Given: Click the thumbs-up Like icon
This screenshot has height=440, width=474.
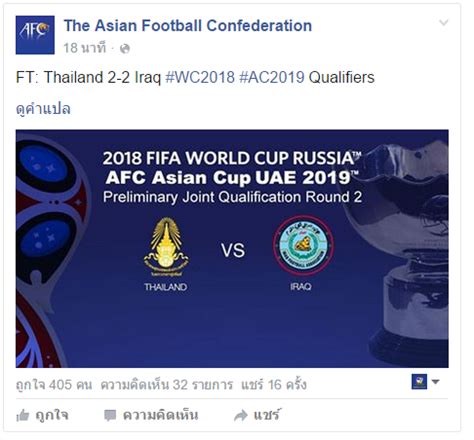Looking at the screenshot, I should click(23, 415).
